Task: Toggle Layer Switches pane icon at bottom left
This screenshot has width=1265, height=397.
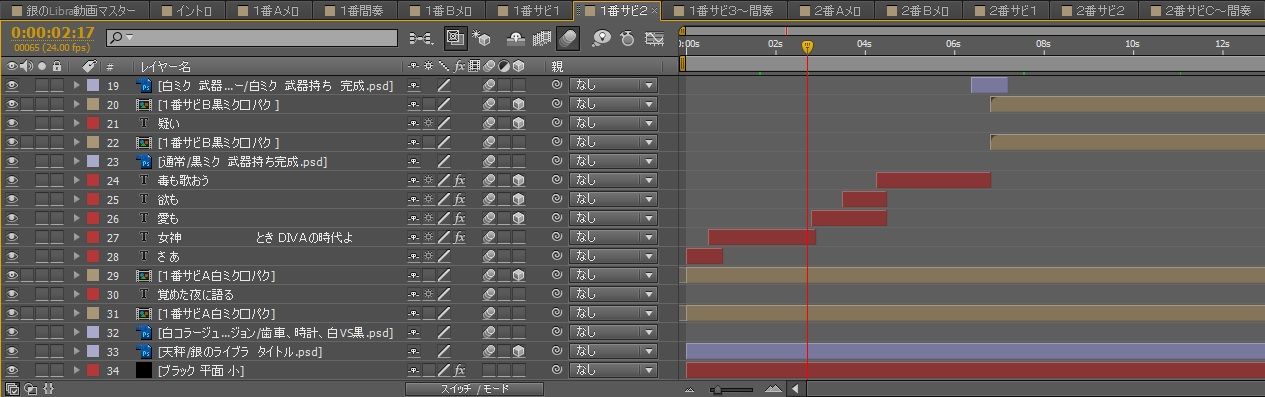Action: pos(12,389)
